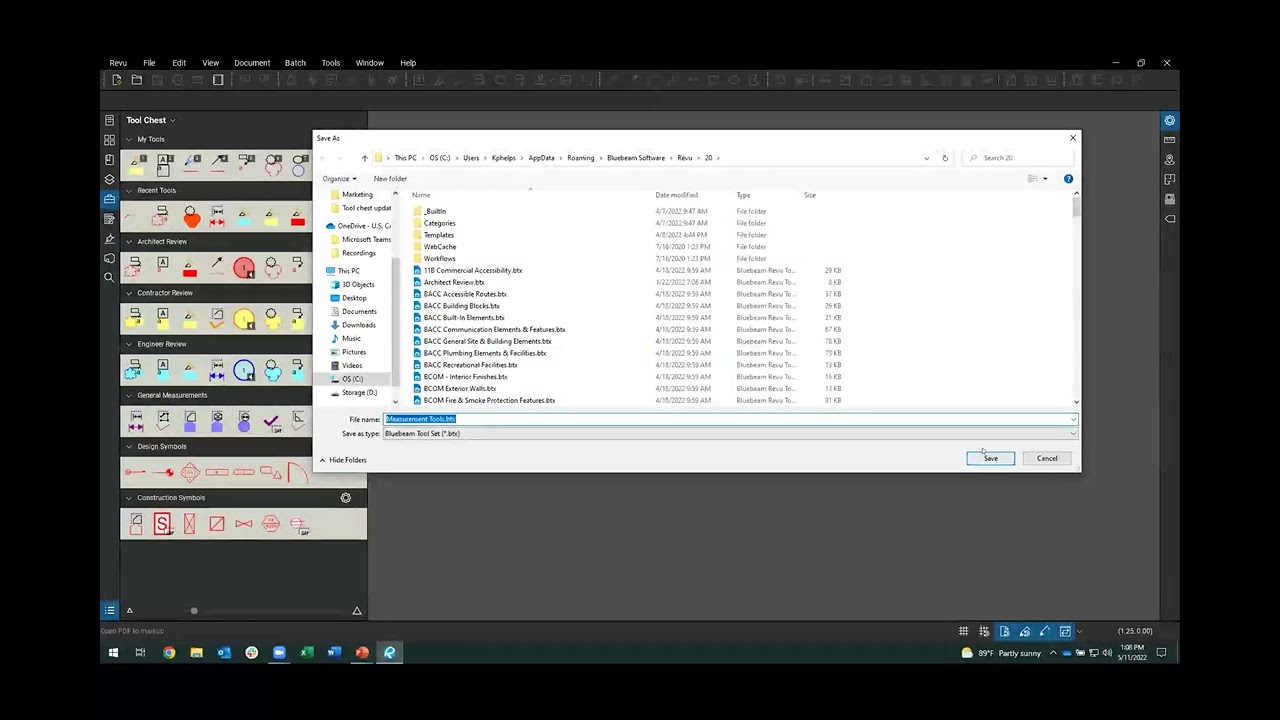This screenshot has width=1280, height=720.
Task: Open Chrome from the Windows taskbar
Action: 169,653
